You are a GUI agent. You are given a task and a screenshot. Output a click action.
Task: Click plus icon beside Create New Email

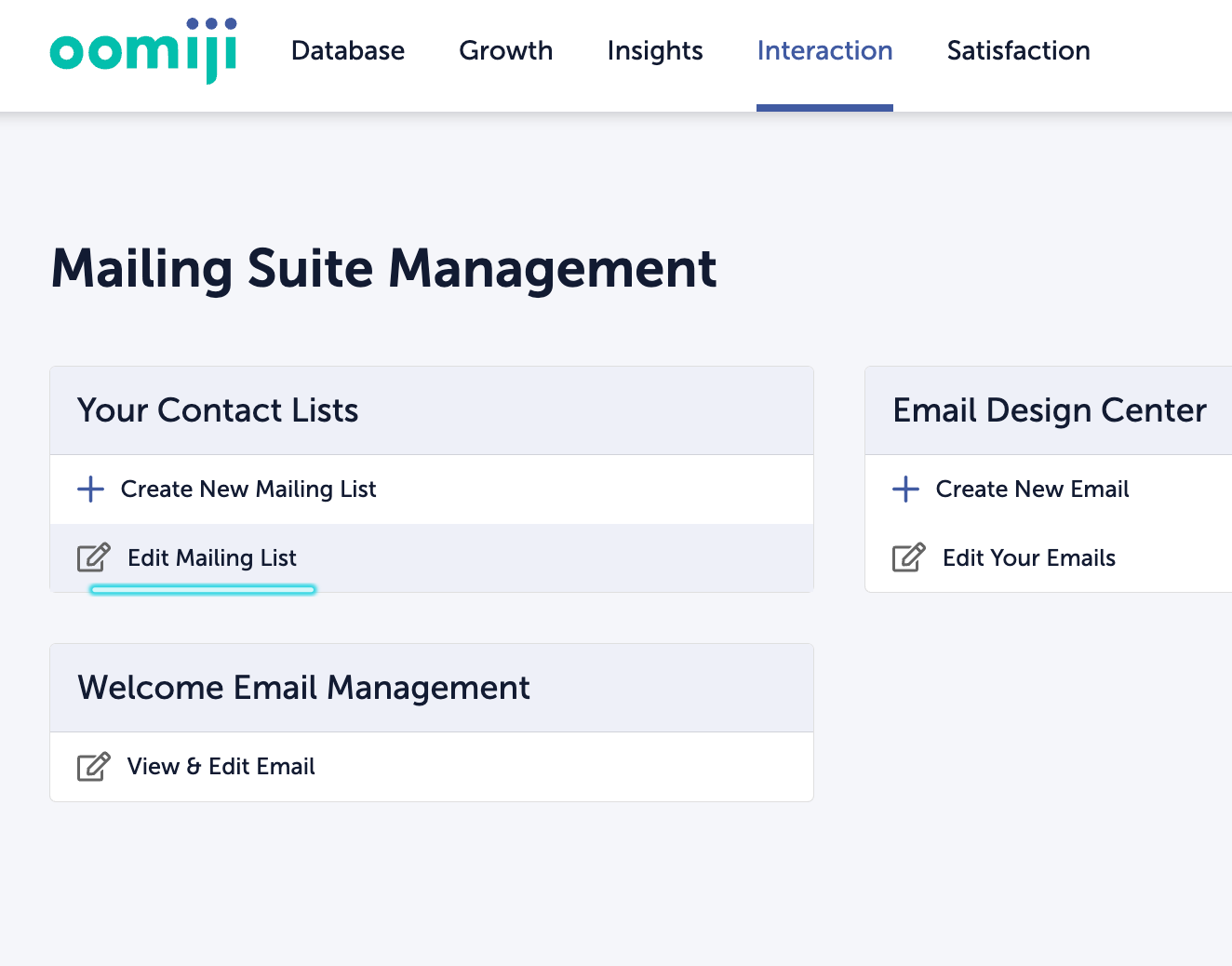pyautogui.click(x=905, y=489)
